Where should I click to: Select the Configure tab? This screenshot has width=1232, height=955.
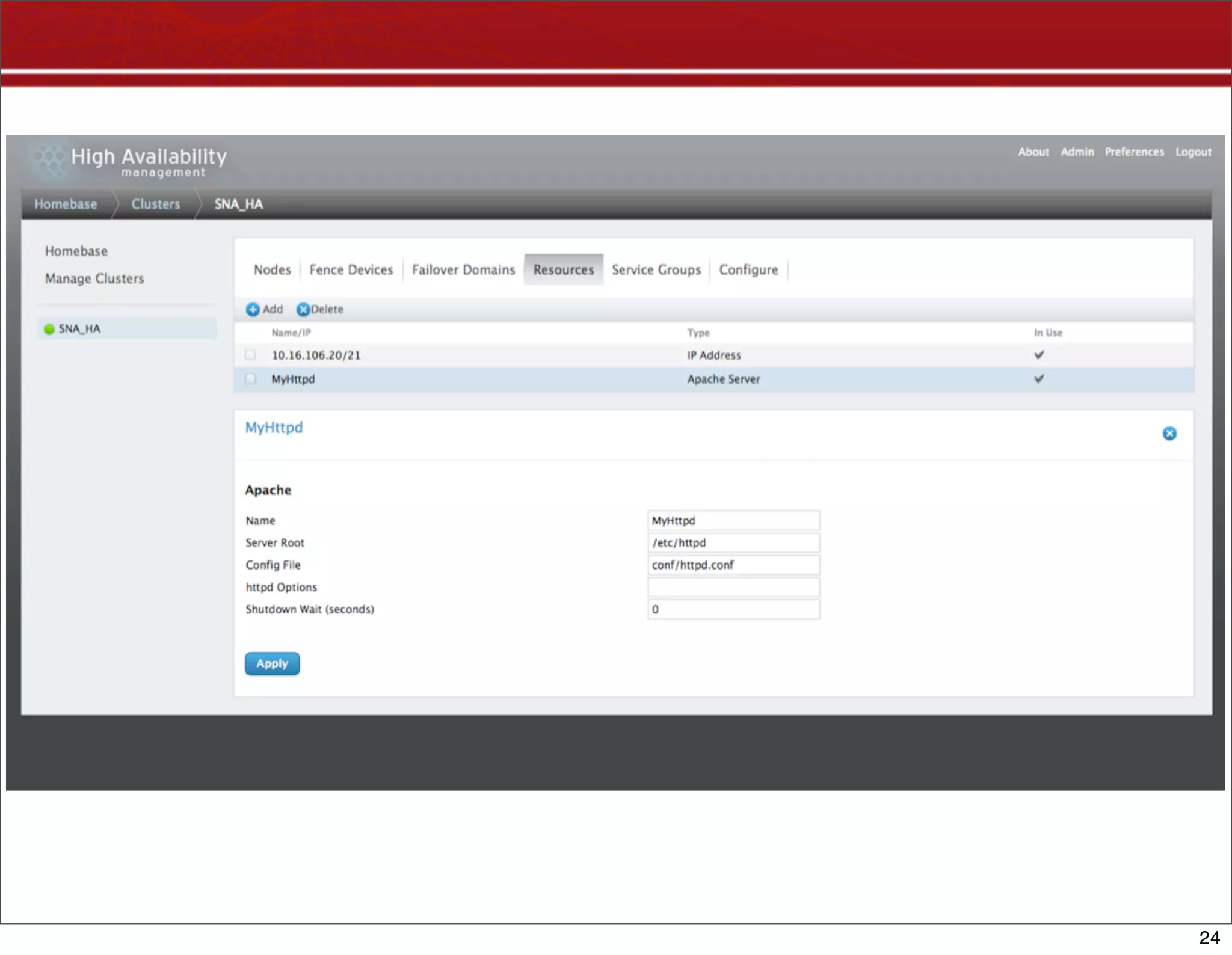pyautogui.click(x=748, y=270)
